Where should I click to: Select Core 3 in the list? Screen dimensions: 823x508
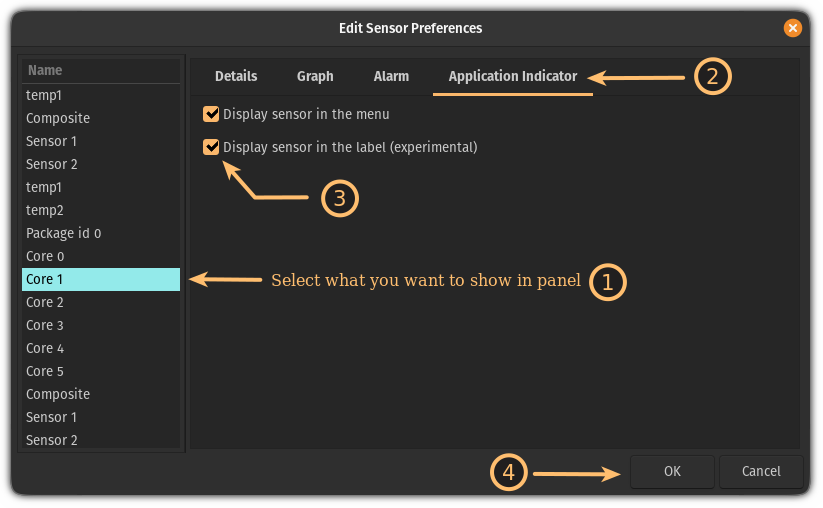(x=100, y=325)
